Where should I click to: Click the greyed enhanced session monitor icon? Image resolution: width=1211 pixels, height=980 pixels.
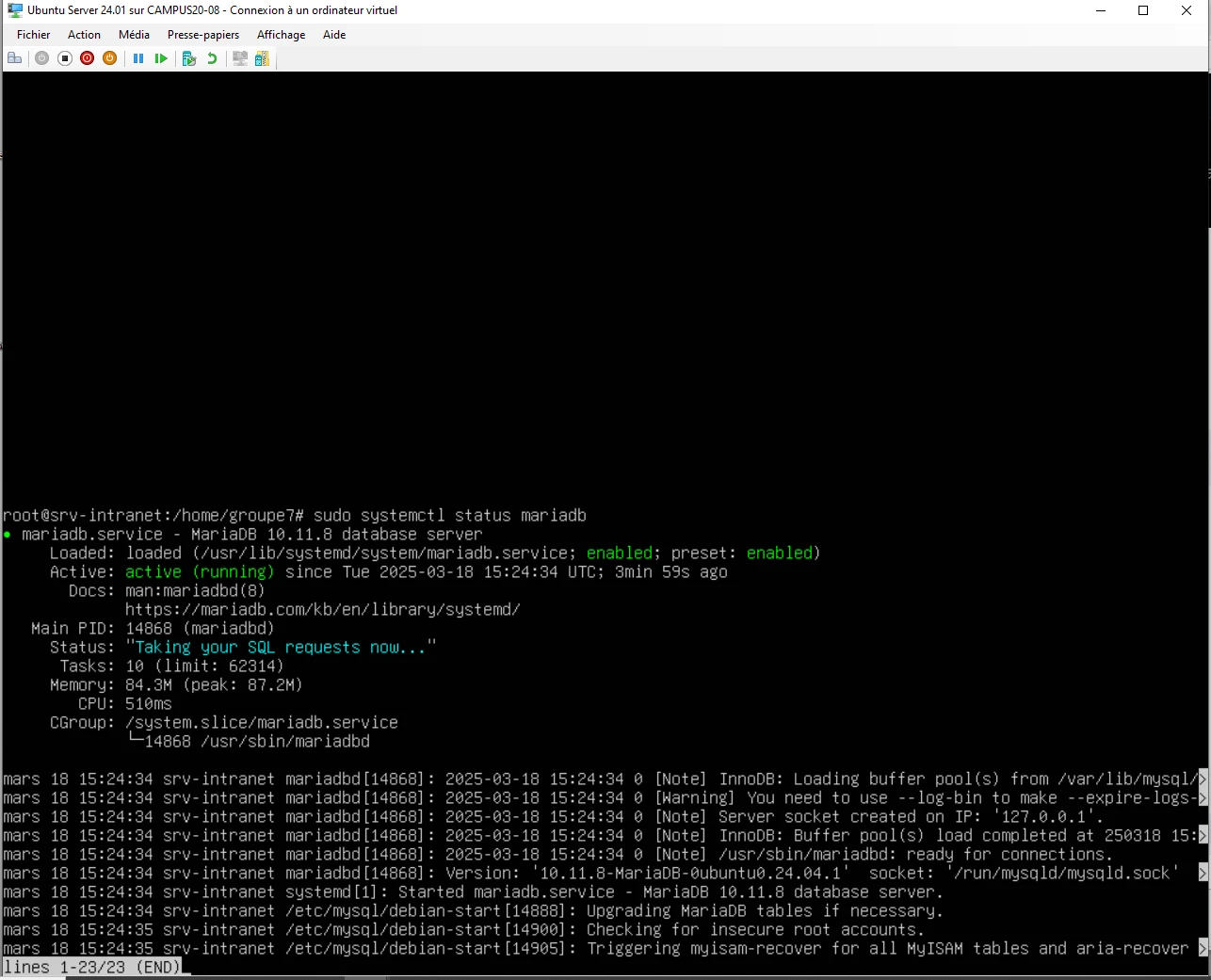pyautogui.click(x=240, y=58)
